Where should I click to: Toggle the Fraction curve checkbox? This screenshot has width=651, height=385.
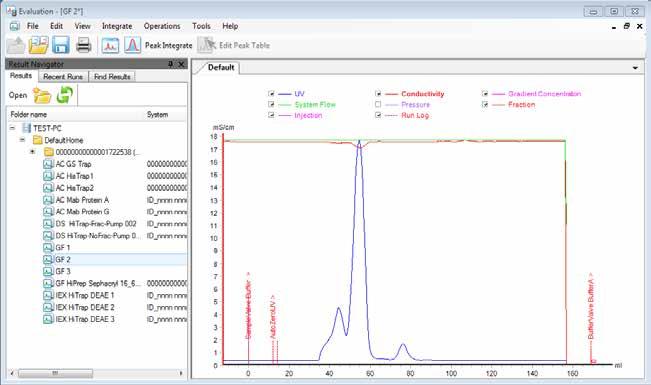485,104
